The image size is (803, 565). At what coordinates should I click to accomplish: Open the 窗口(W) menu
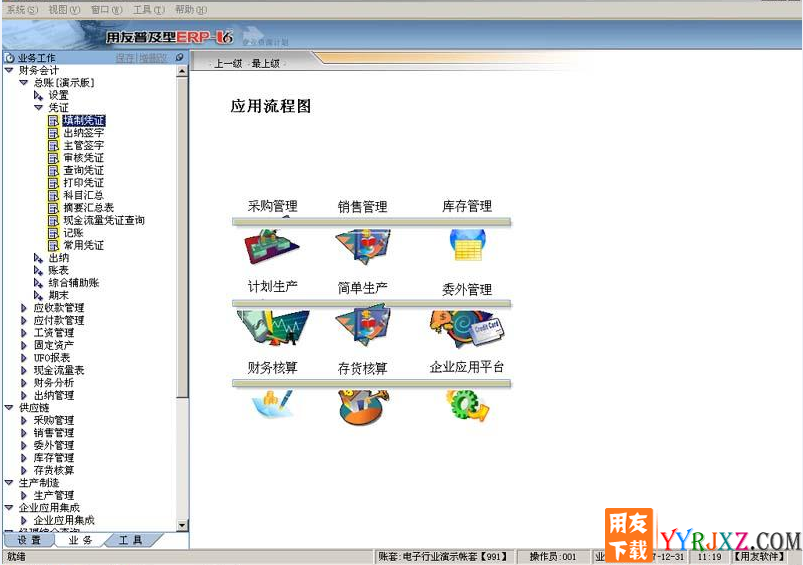(x=106, y=9)
